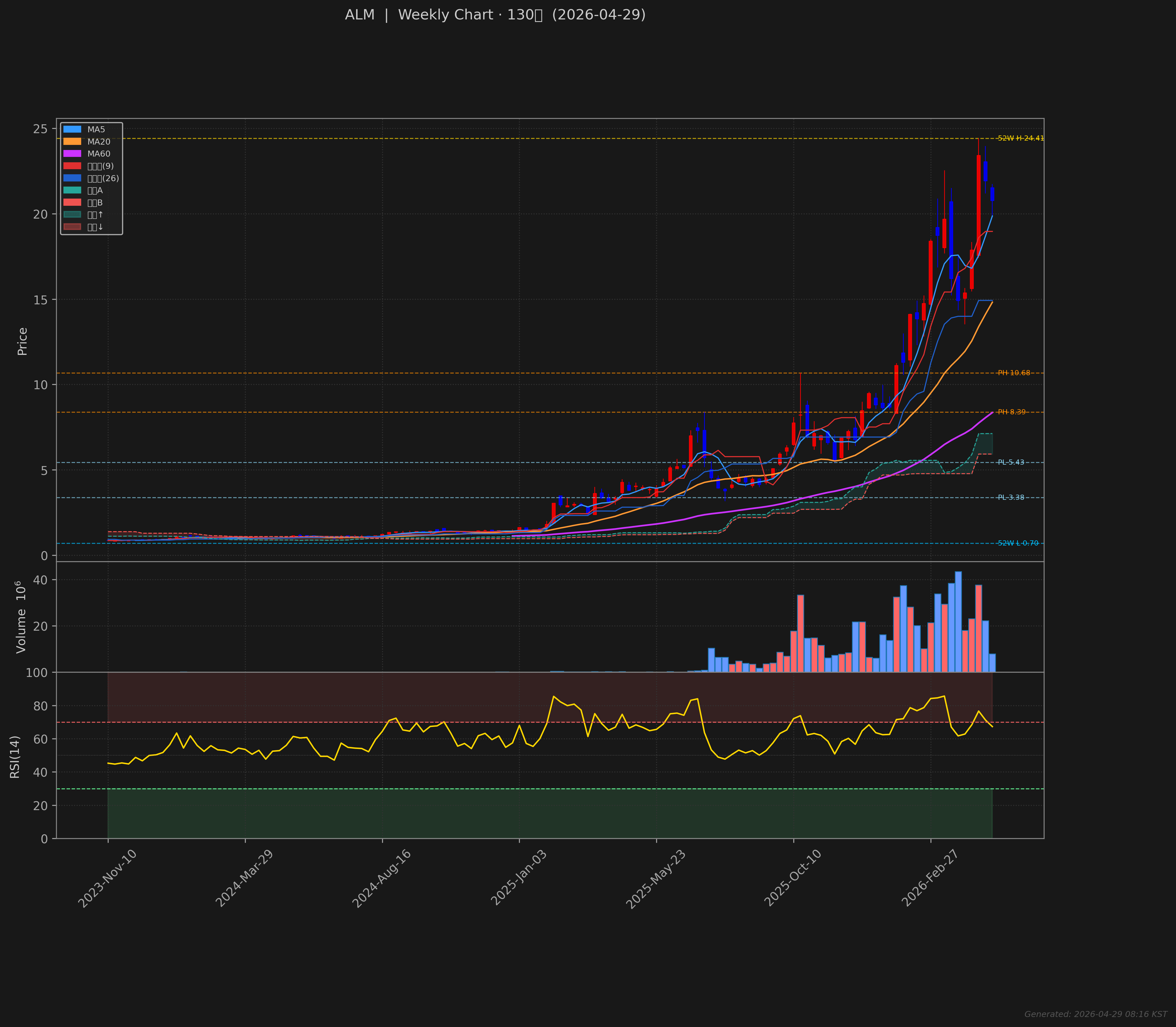Click the dark blue (26) legend swatch

72,178
